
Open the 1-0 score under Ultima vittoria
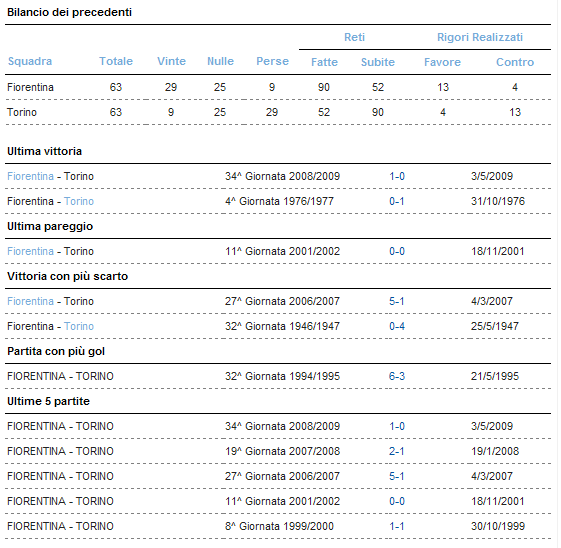(x=397, y=176)
